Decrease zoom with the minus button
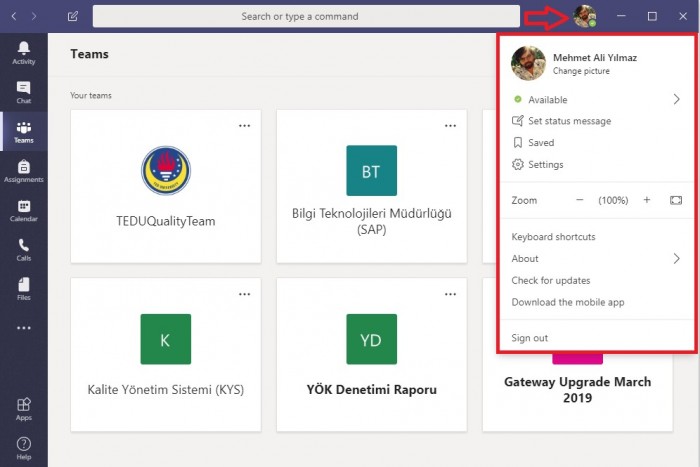The height and width of the screenshot is (467, 700). coord(579,200)
